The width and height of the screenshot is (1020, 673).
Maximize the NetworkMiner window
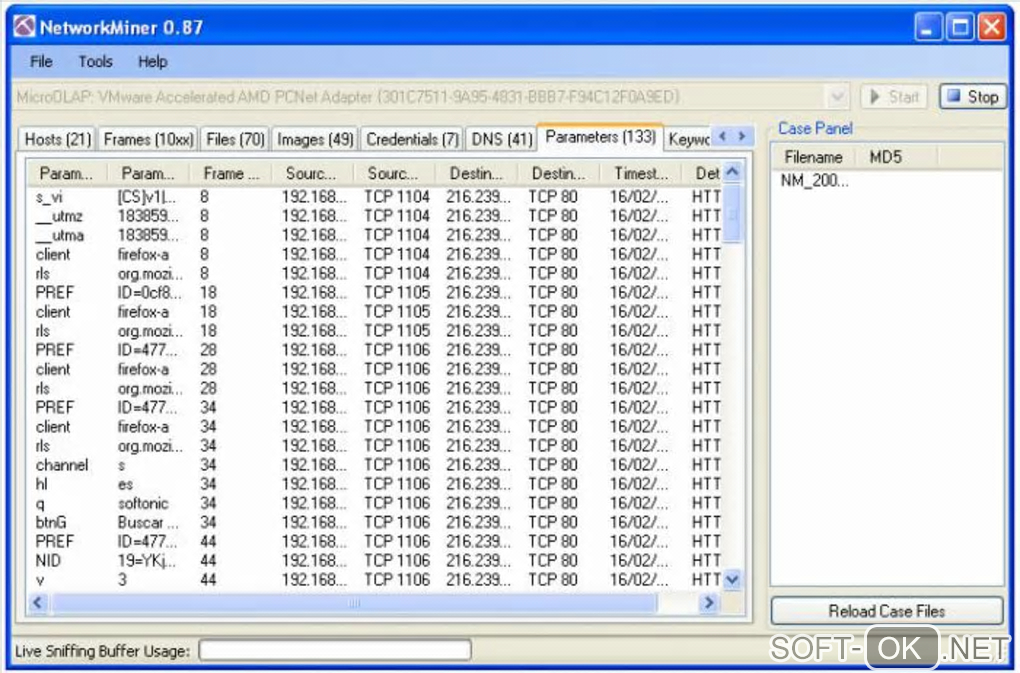pyautogui.click(x=960, y=27)
